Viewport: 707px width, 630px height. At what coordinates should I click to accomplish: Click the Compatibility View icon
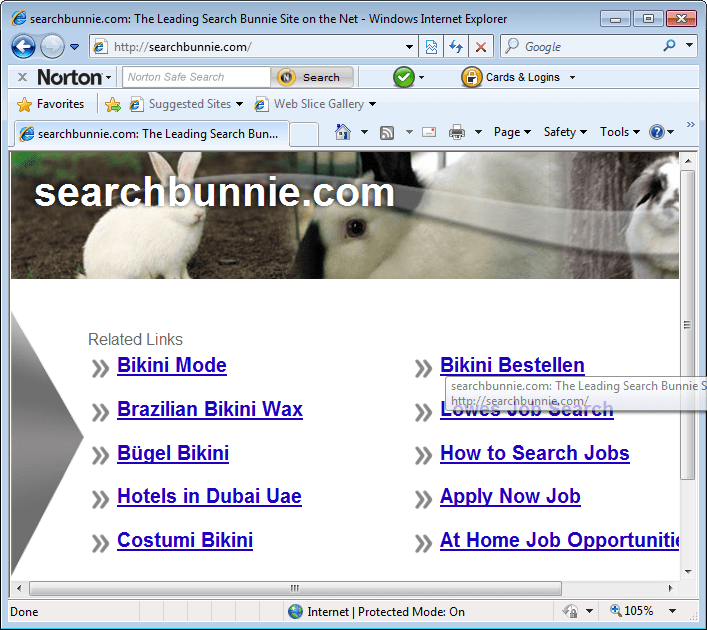[x=431, y=46]
